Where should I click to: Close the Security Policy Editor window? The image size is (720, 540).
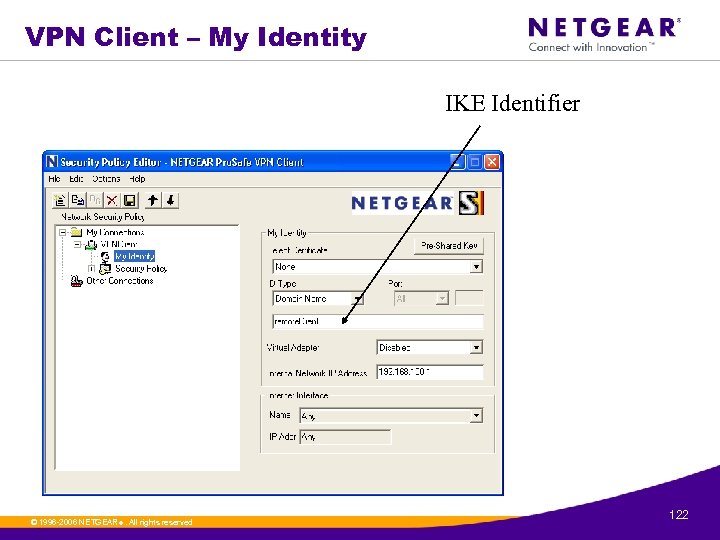coord(492,162)
